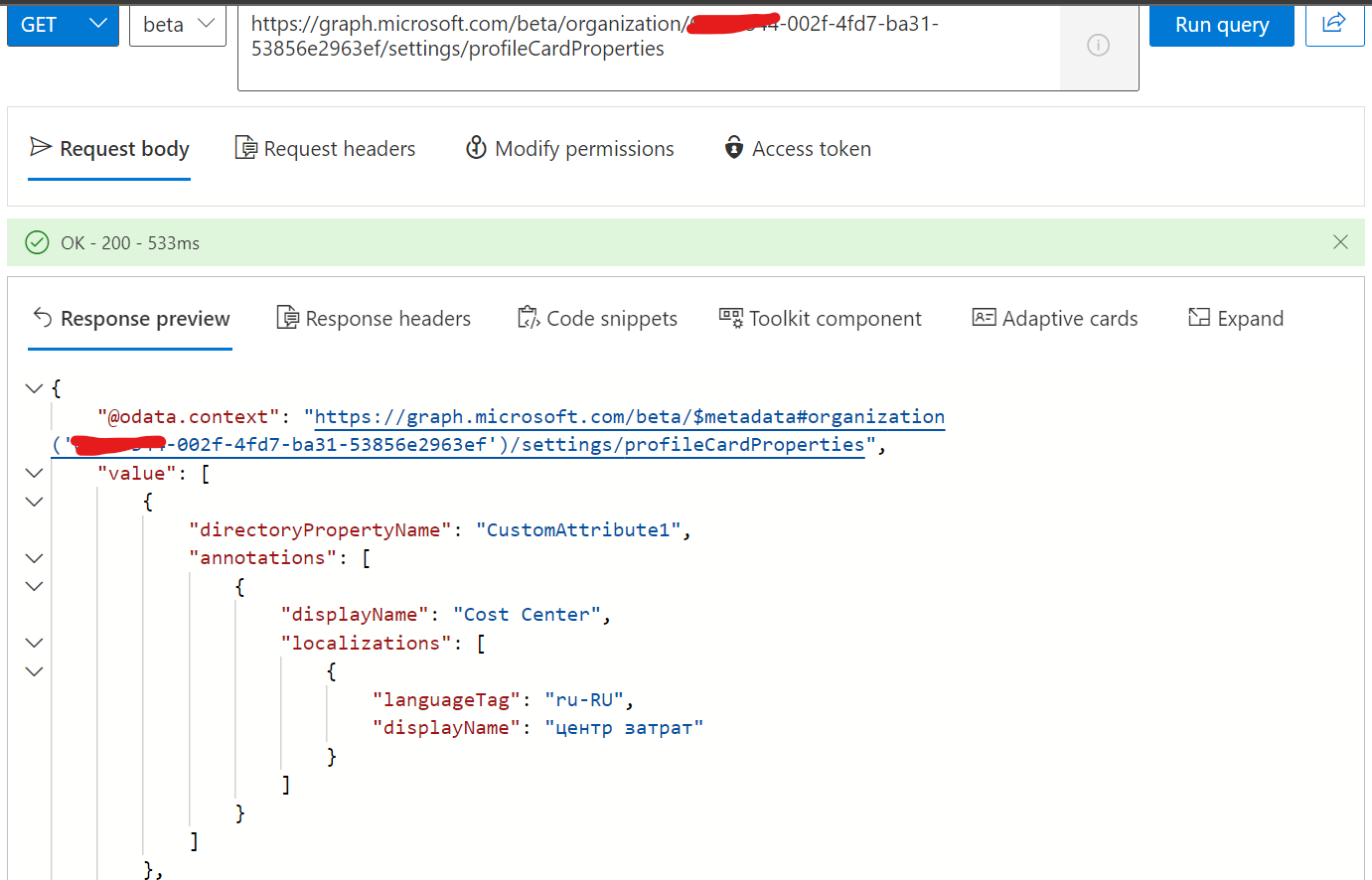Click the Request body arrow icon

[x=41, y=147]
